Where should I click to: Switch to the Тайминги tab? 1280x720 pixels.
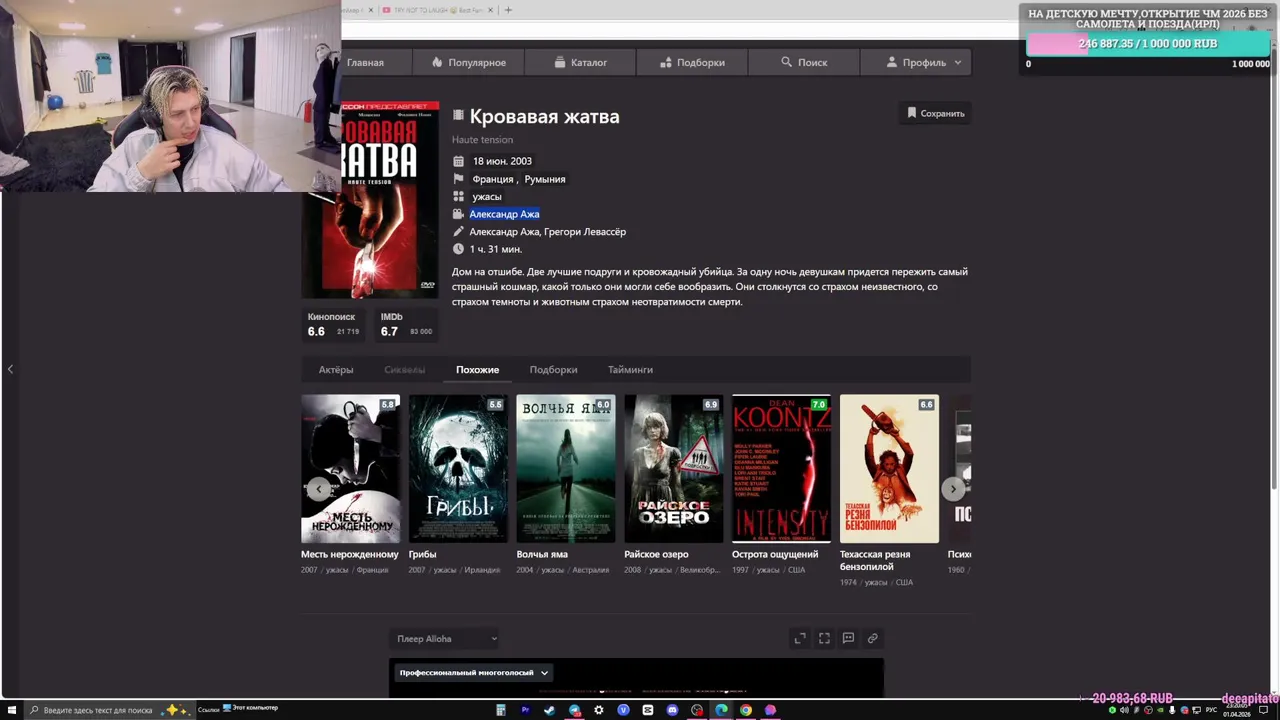point(630,370)
